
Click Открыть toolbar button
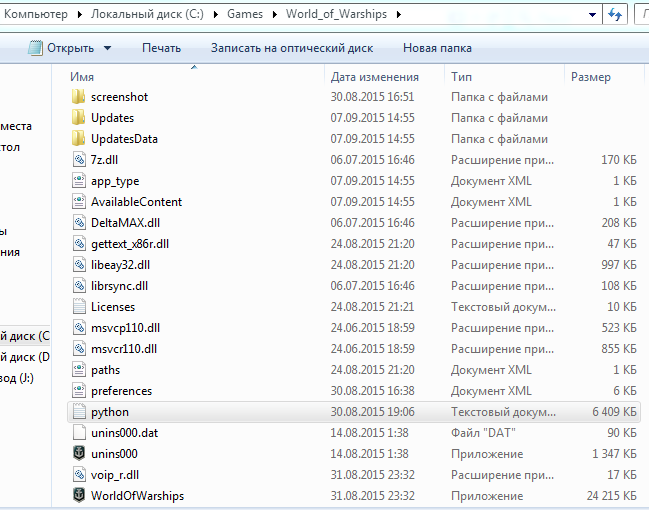tap(61, 48)
